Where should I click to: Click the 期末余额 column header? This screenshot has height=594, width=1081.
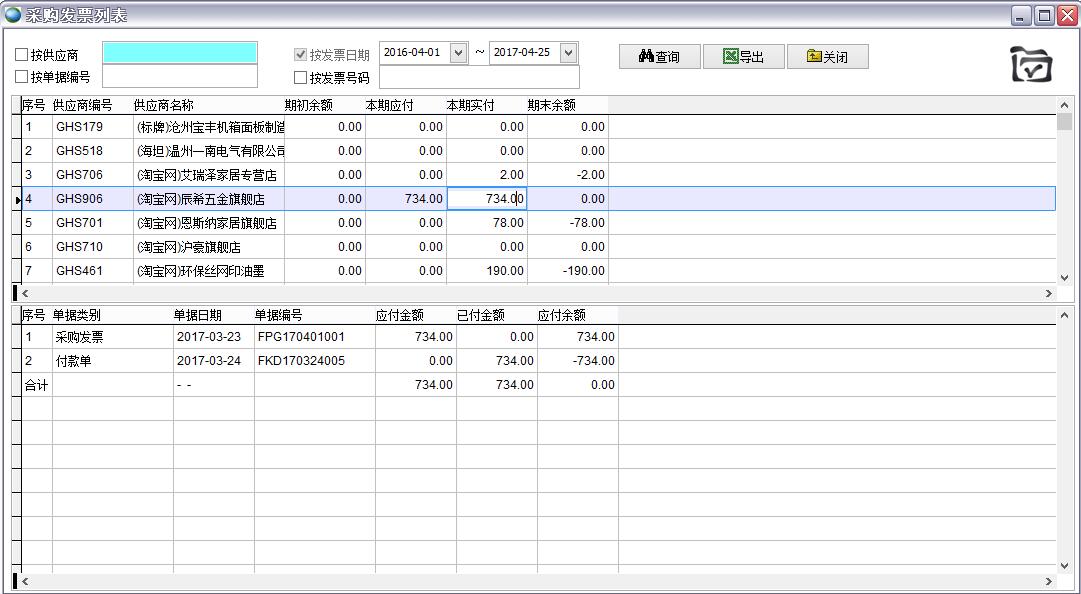click(551, 105)
